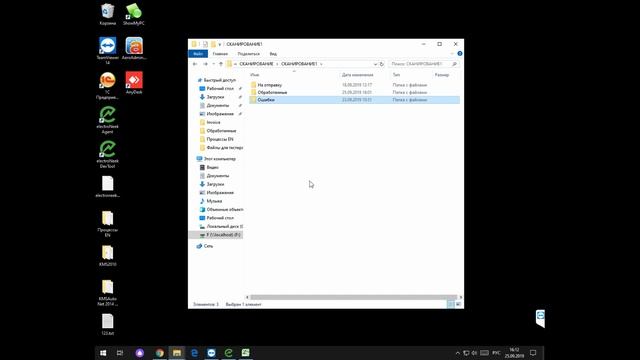Go up one folder level in Explorer
This screenshot has height=360, width=640.
click(221, 64)
